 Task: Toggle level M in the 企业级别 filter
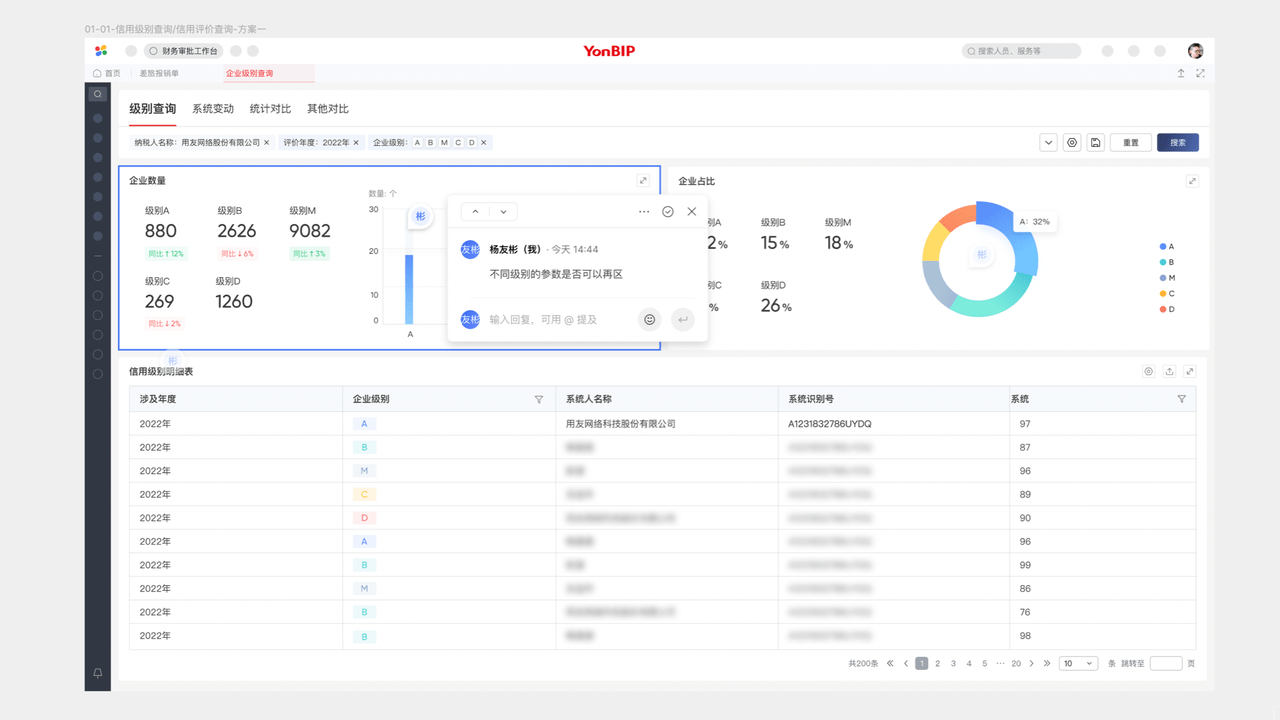[444, 143]
